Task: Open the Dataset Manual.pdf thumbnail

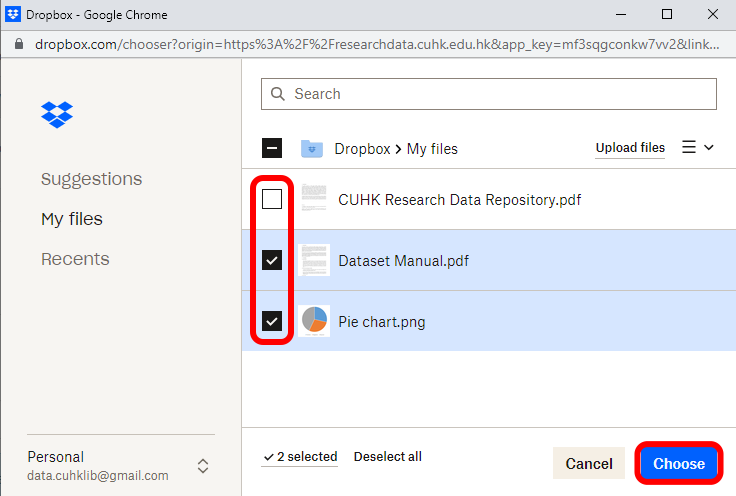Action: tap(314, 260)
